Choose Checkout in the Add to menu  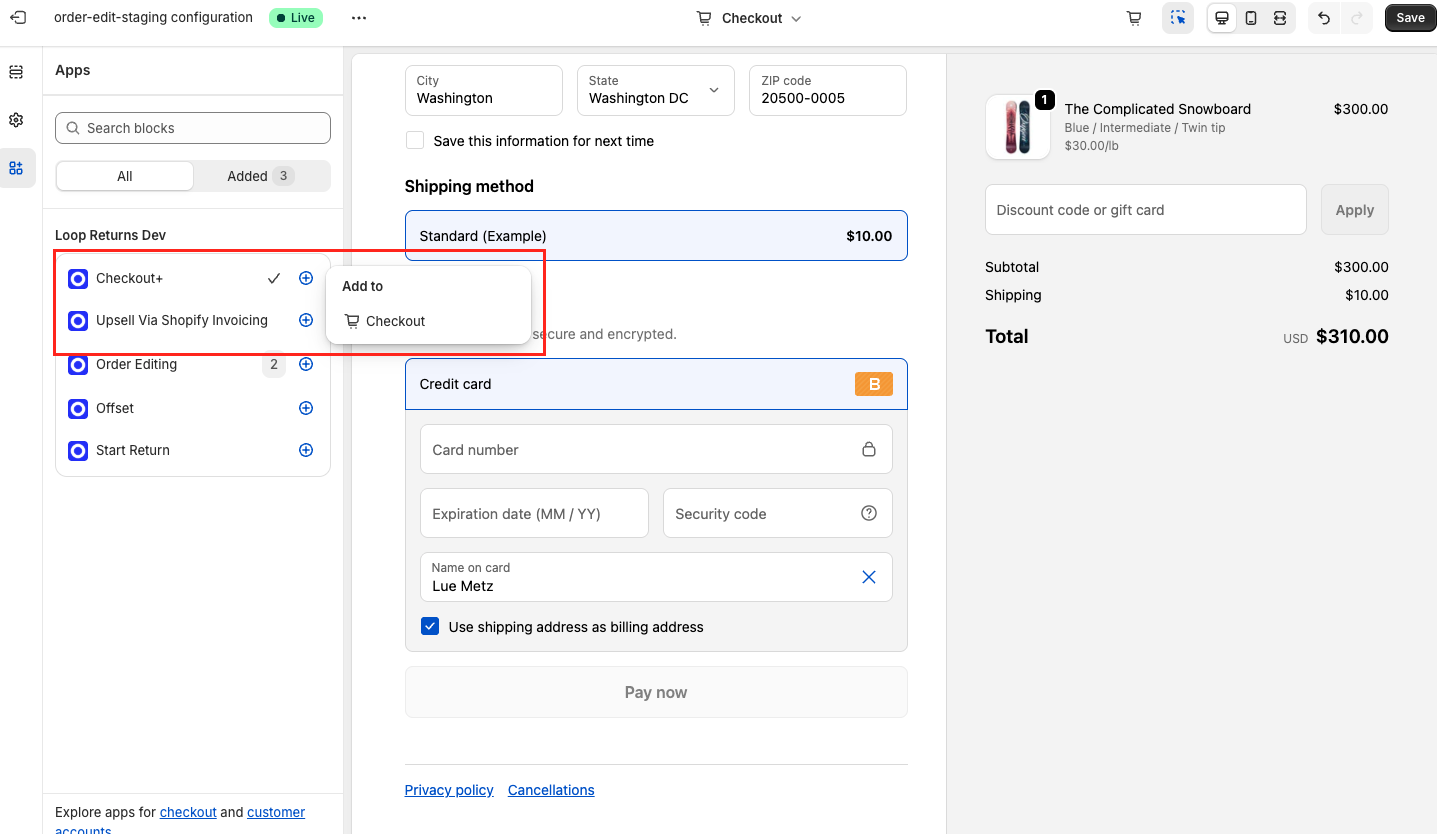click(395, 321)
